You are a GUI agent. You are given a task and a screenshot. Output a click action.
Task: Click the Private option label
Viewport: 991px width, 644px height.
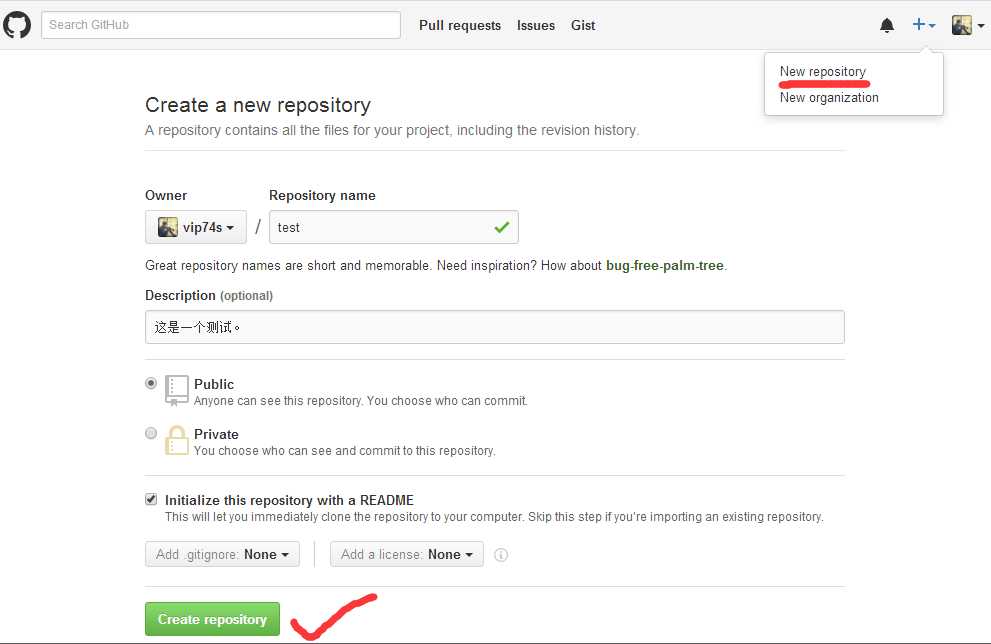coord(216,434)
